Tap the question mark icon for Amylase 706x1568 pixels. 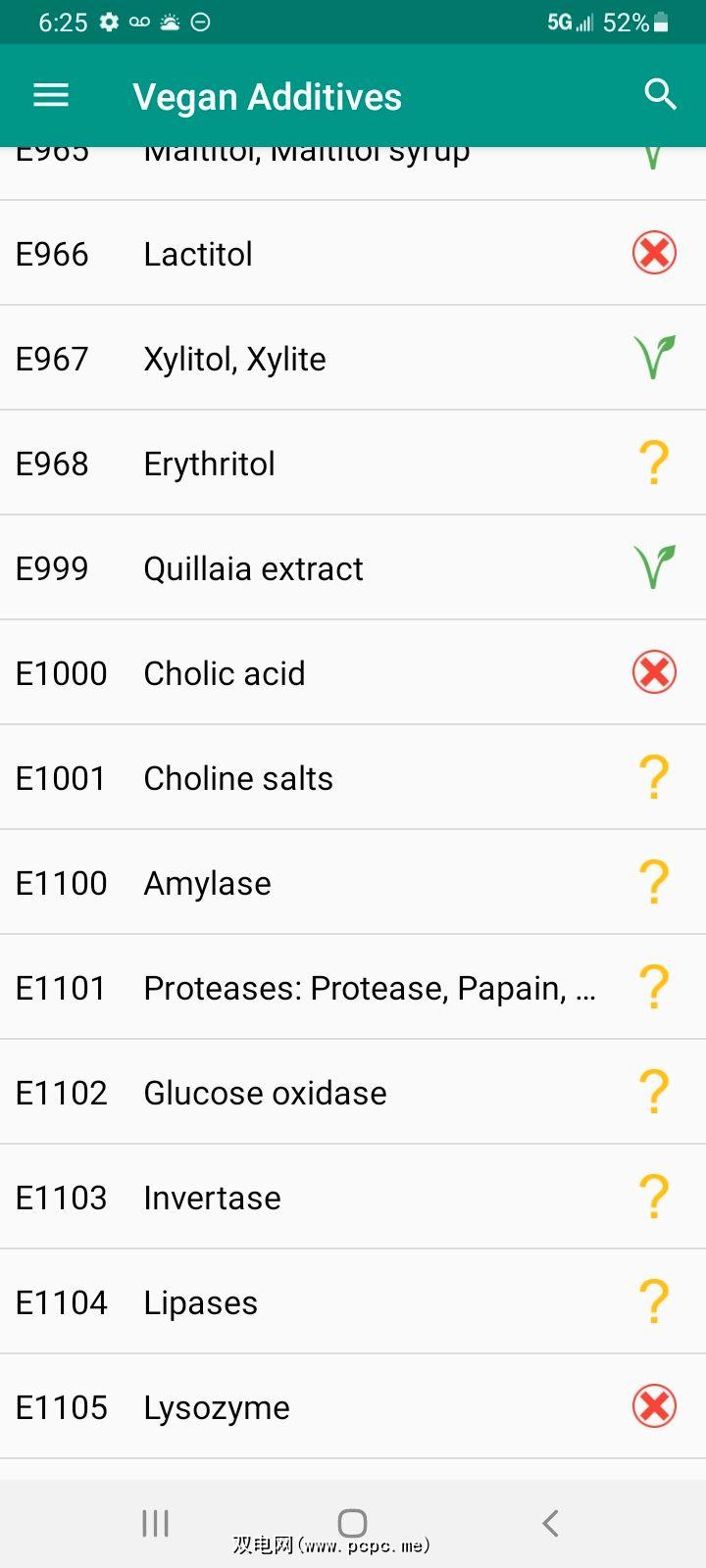coord(654,882)
